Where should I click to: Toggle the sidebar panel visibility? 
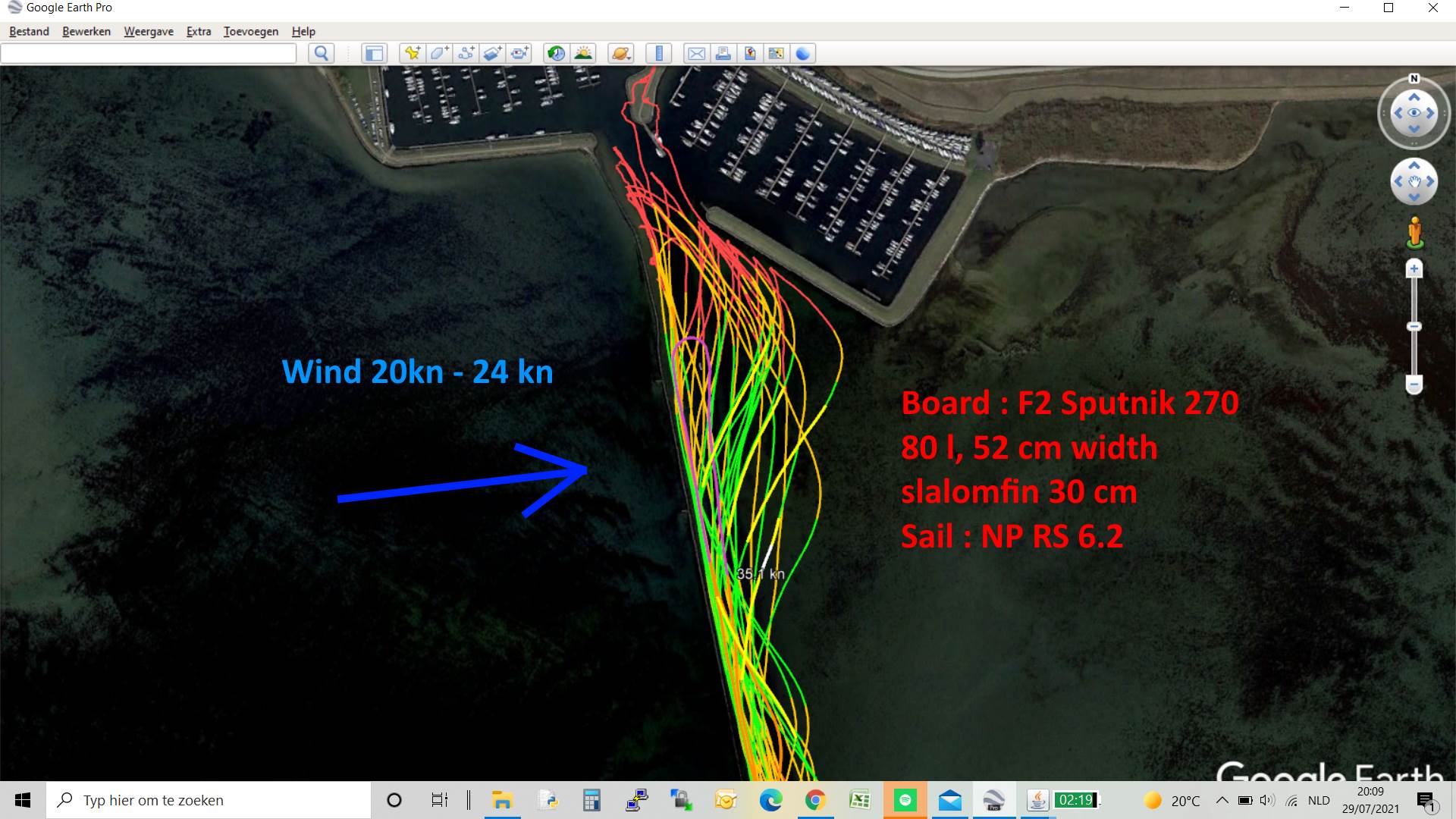[x=374, y=53]
